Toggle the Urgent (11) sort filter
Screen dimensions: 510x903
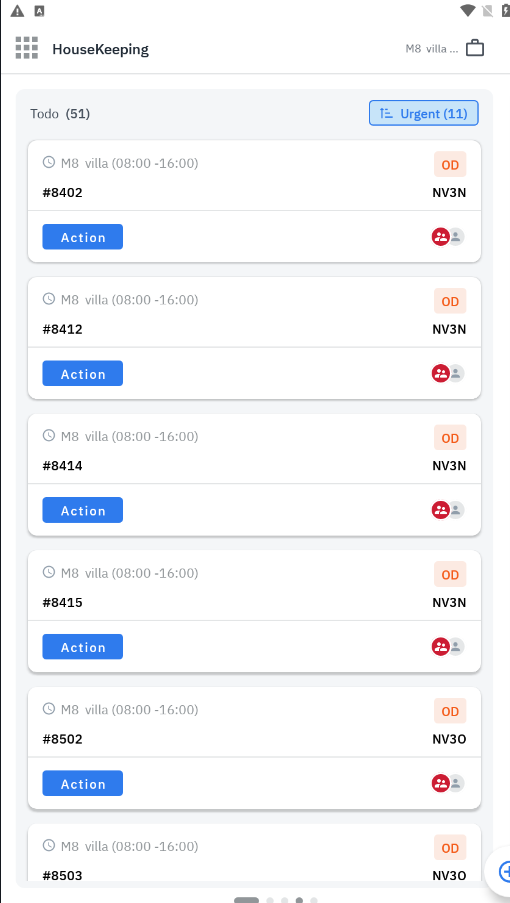[424, 113]
